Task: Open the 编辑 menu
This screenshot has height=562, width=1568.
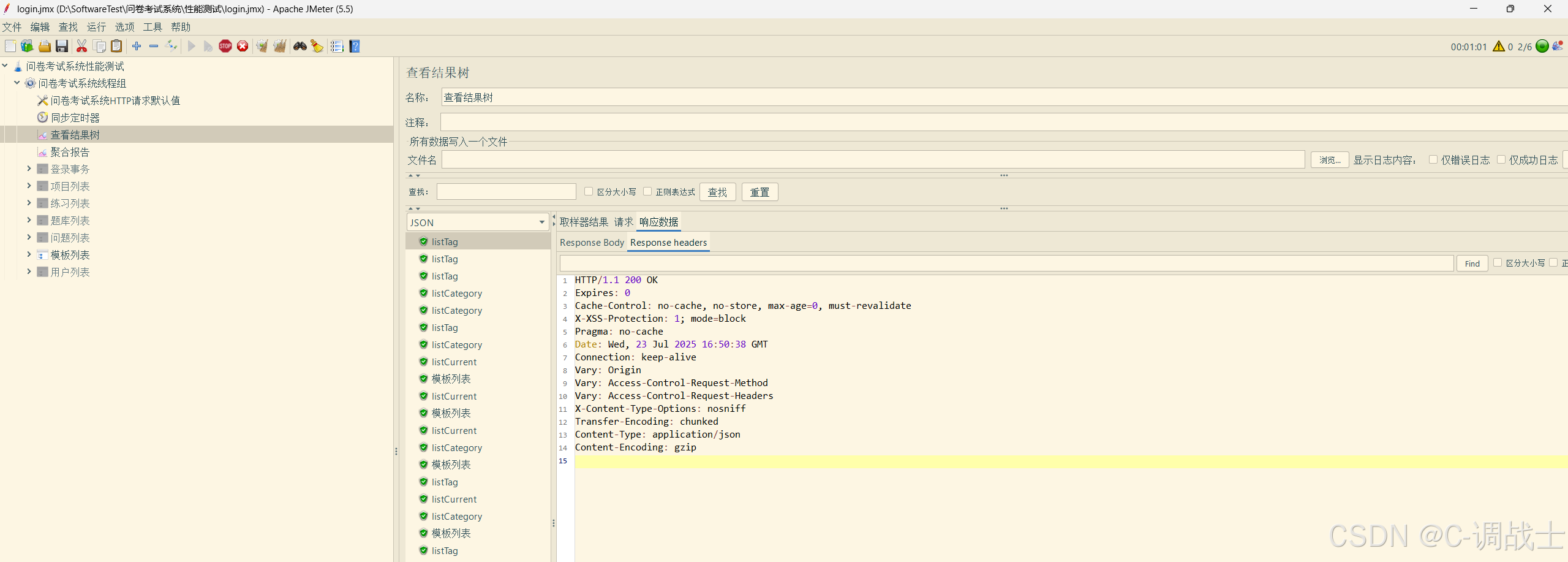Action: coord(40,27)
